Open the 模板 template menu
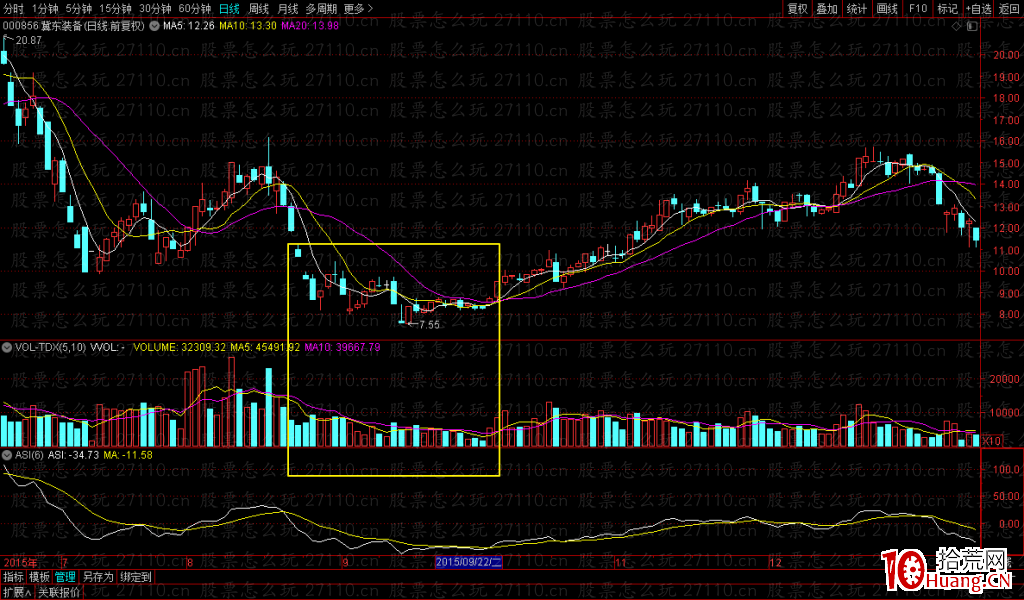 point(39,577)
